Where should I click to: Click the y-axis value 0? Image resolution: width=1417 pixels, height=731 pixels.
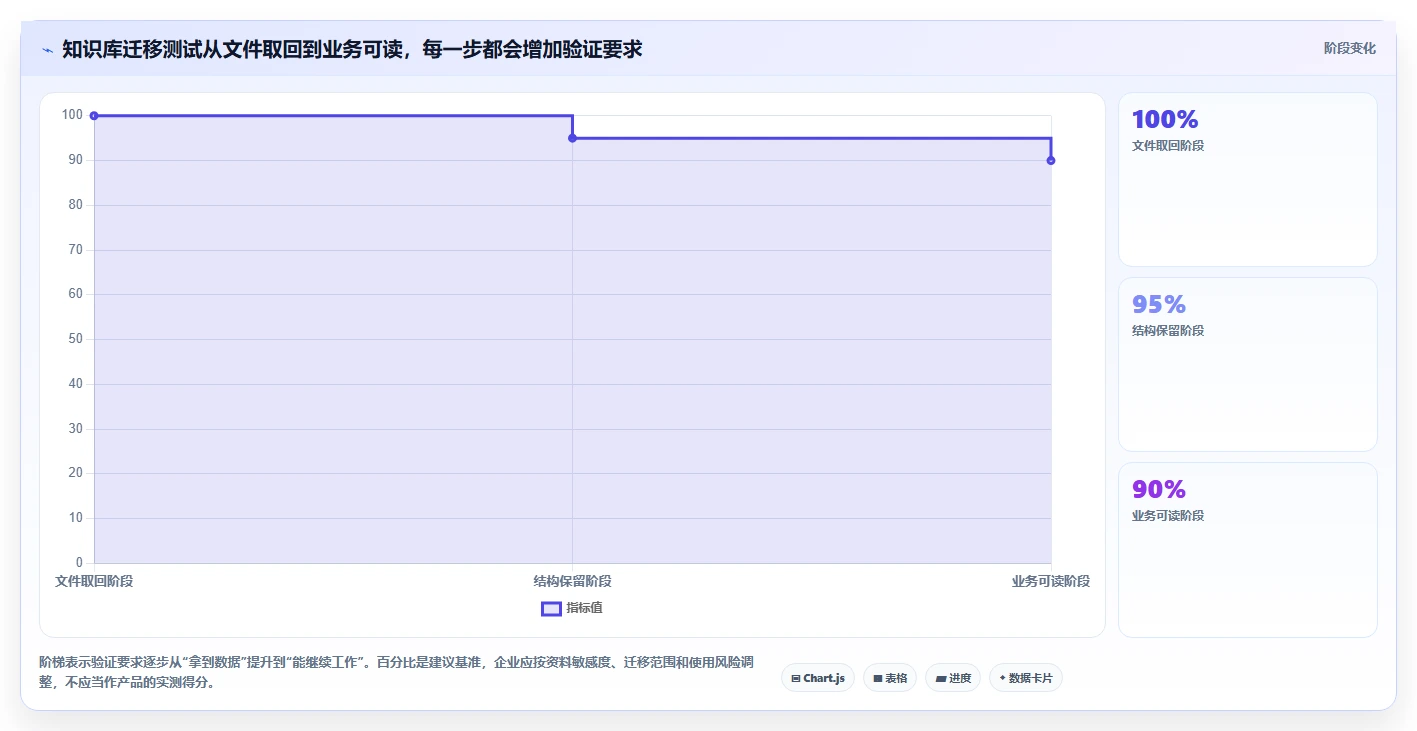(x=79, y=563)
